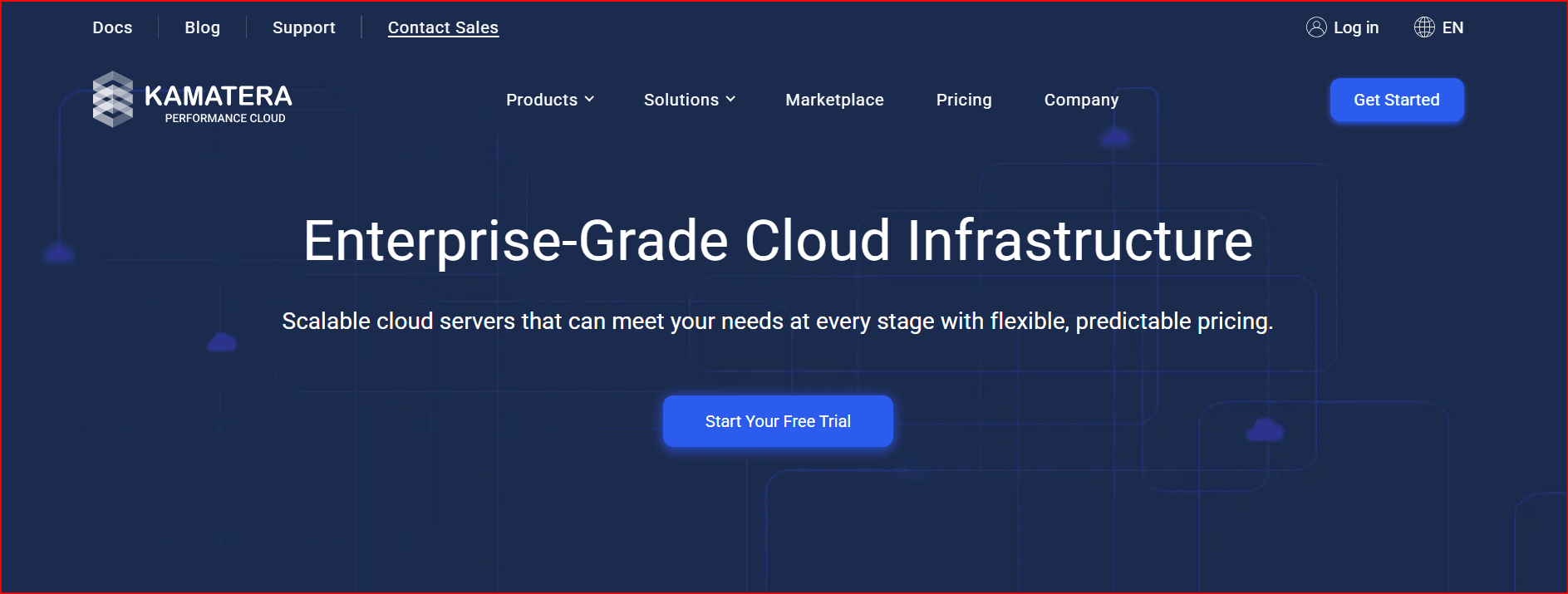
Task: Click the globe language icon
Action: tap(1424, 27)
